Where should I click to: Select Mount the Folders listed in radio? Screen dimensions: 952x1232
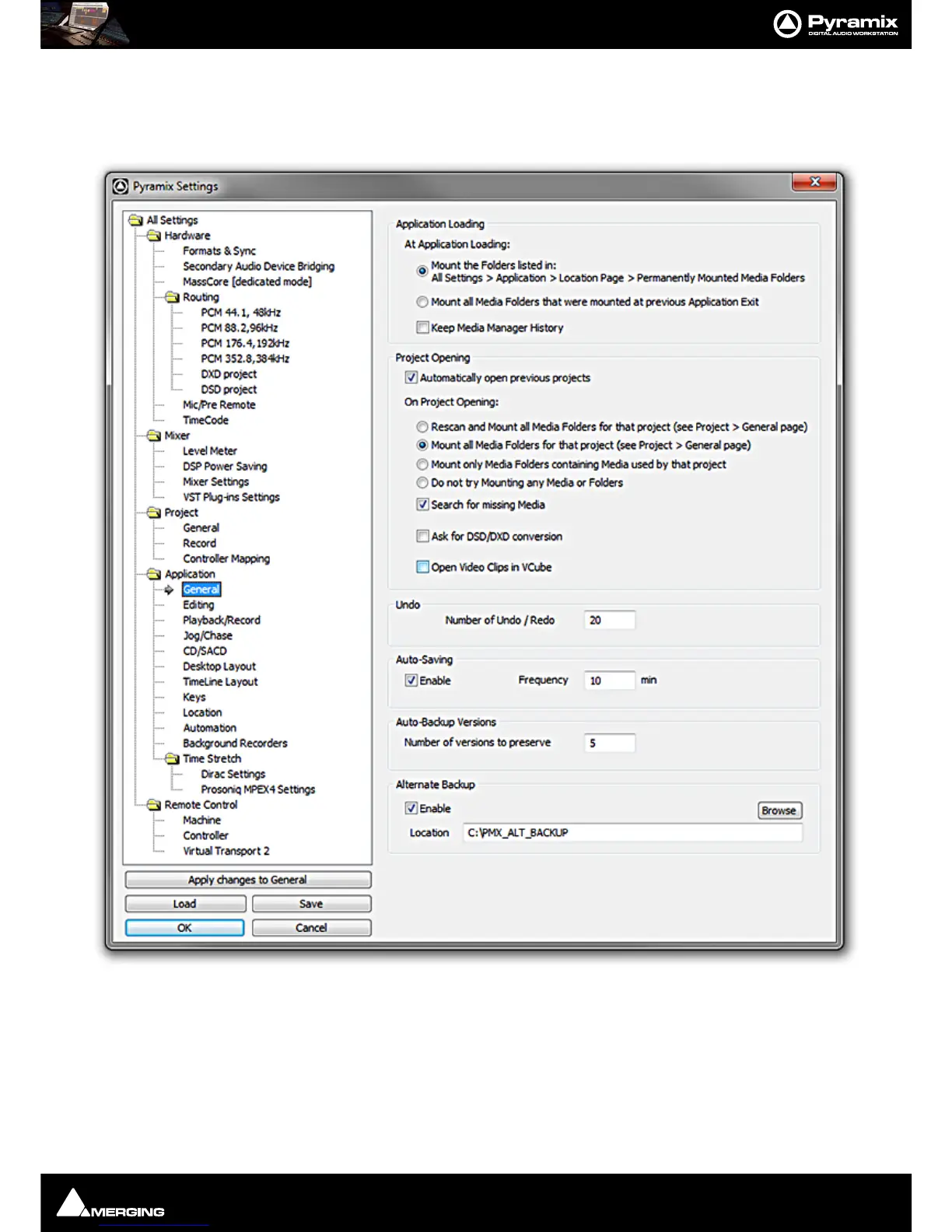tap(422, 271)
